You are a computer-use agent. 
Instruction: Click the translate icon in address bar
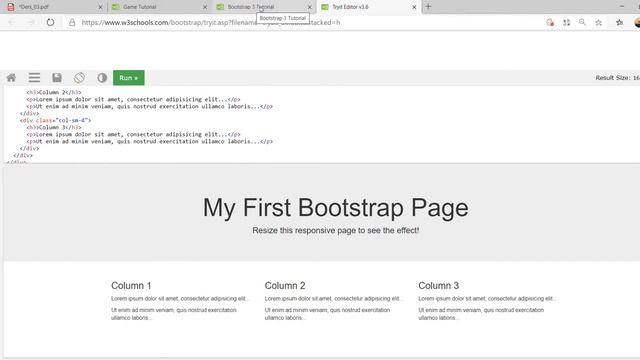click(x=566, y=22)
